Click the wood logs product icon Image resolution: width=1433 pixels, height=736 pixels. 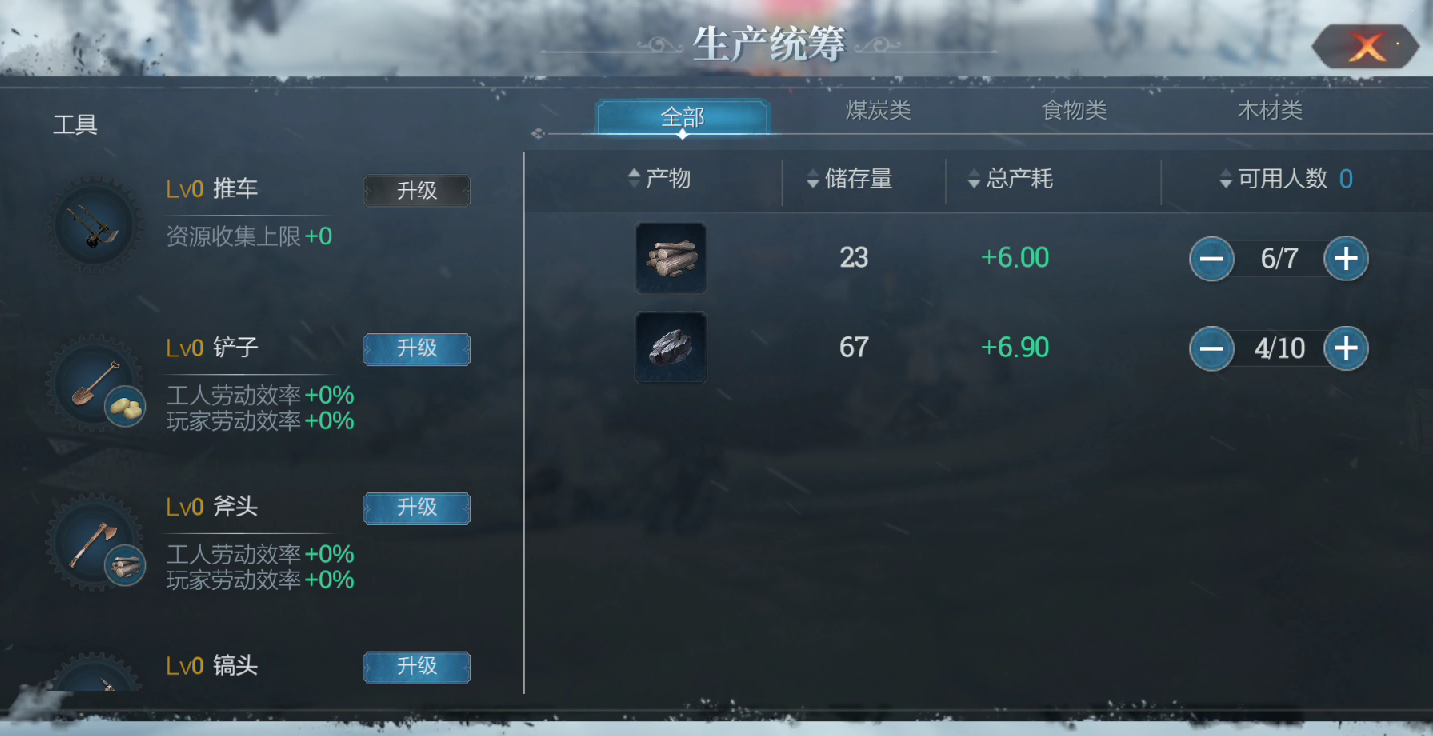click(x=671, y=258)
